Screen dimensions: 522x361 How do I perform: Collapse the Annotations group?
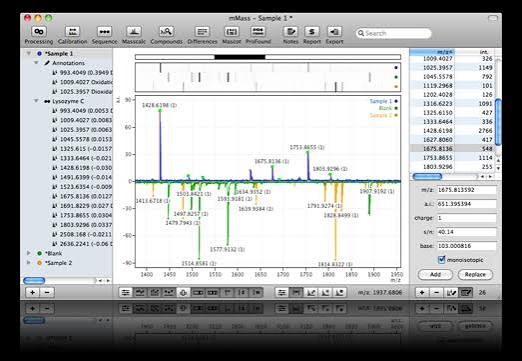click(x=36, y=63)
